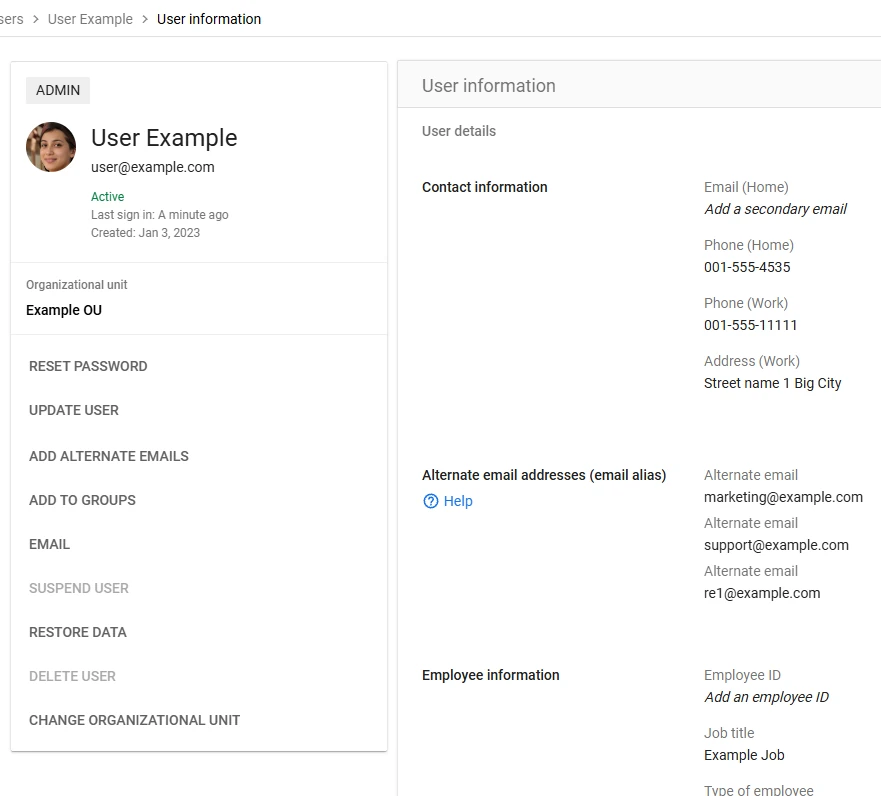This screenshot has width=881, height=796.
Task: Open CHANGE ORGANIZATIONAL UNIT
Action: tap(135, 720)
